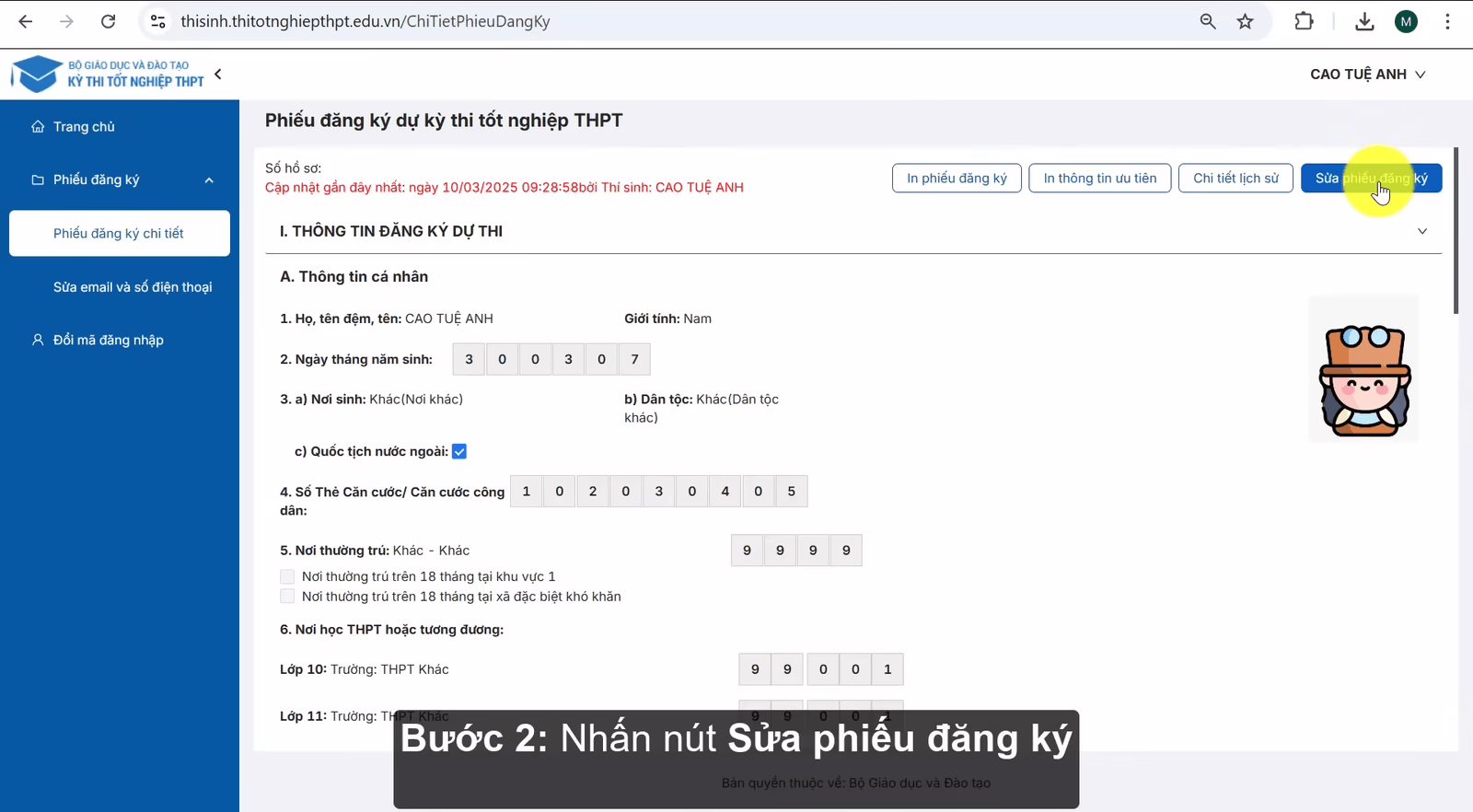1473x812 pixels.
Task: Check Nơi thường trú trên 18 tháng khu vực 1
Action: (287, 576)
